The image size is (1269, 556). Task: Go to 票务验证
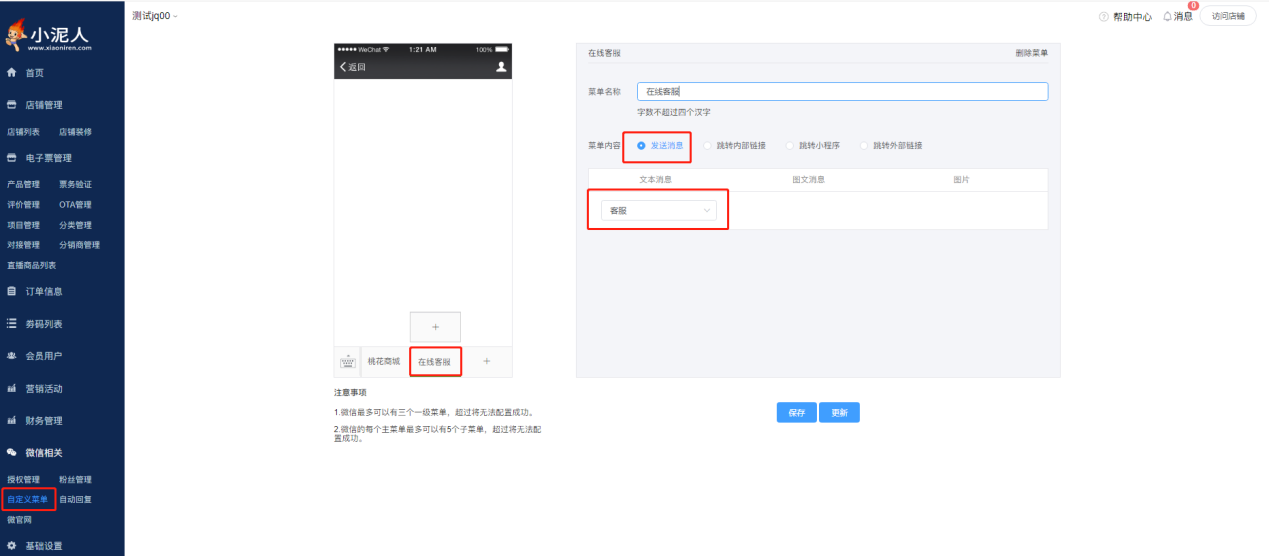(x=75, y=185)
